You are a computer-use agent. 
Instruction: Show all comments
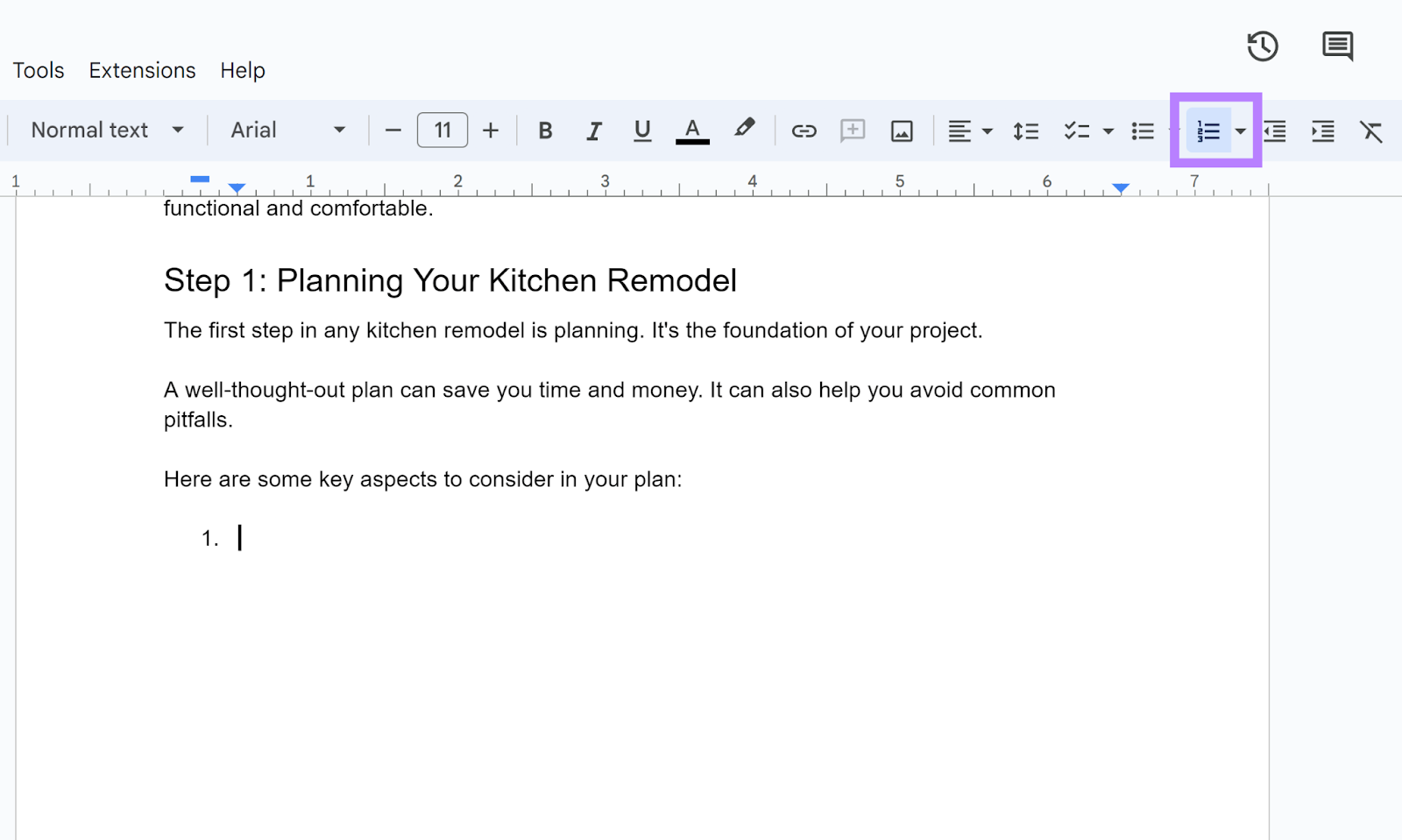click(1337, 46)
